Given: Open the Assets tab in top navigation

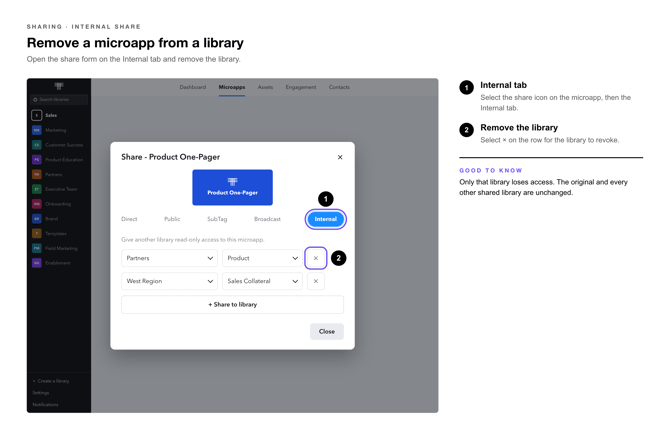Looking at the screenshot, I should point(265,87).
